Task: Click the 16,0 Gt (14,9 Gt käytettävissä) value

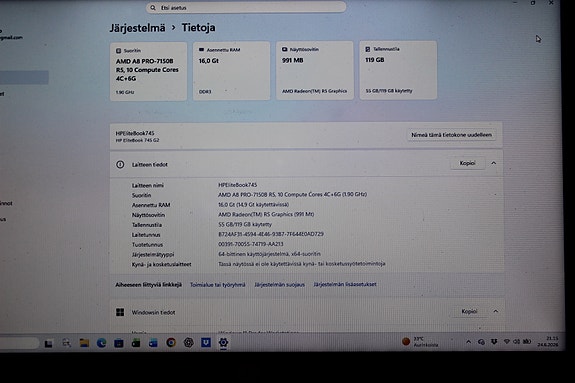Action: [x=253, y=205]
